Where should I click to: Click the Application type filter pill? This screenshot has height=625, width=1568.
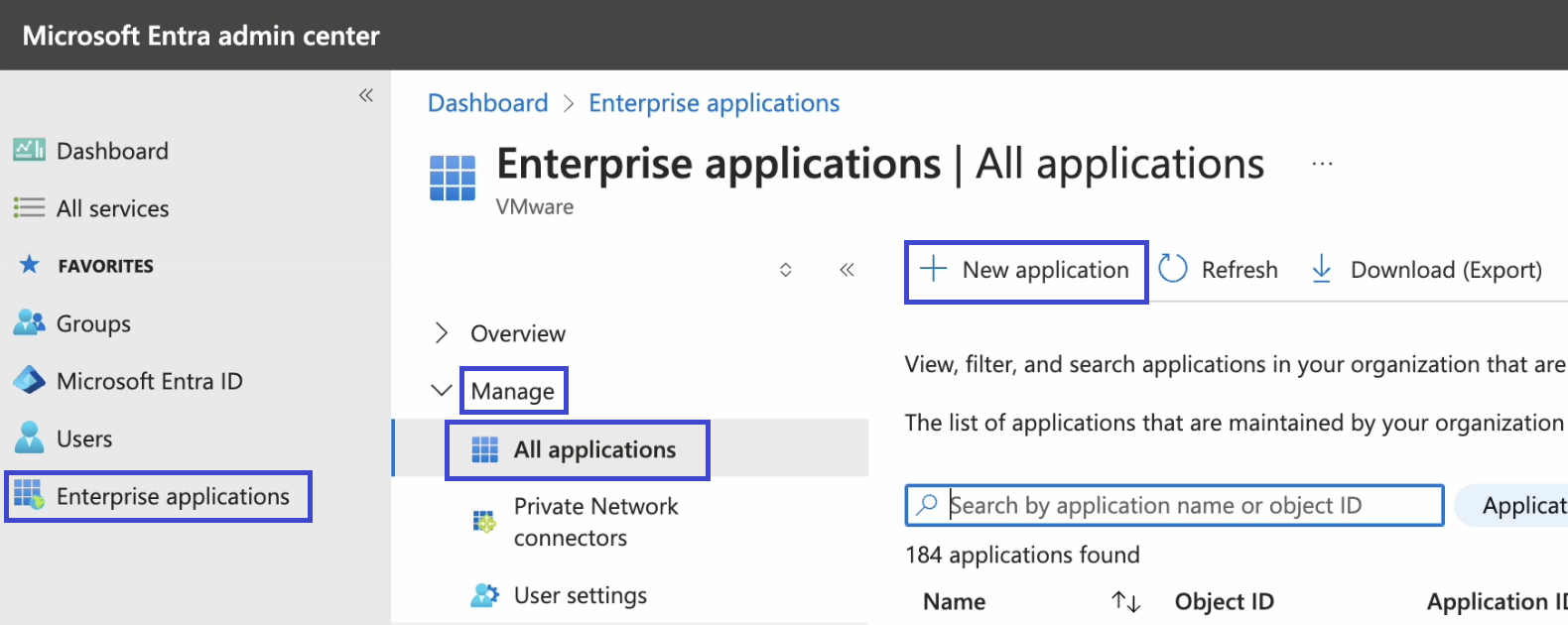click(x=1511, y=505)
